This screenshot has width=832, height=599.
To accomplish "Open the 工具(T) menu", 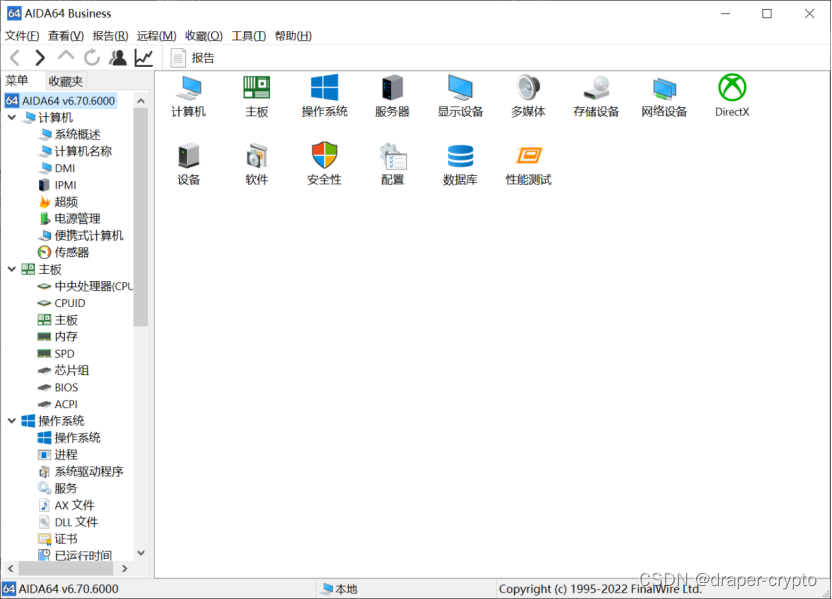I will [x=249, y=36].
